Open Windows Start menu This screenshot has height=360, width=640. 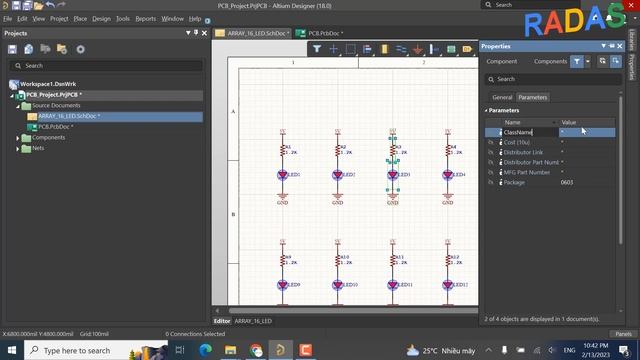pyautogui.click(x=12, y=350)
